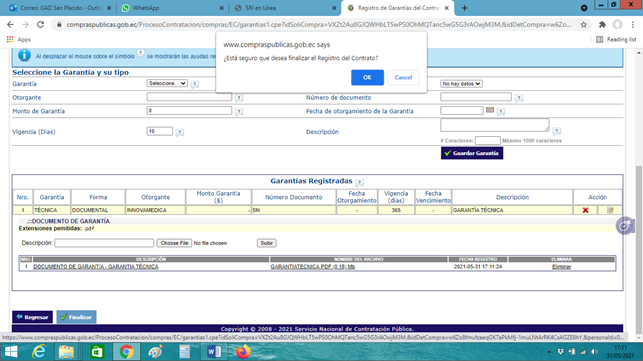Click the Guardar Garantía button
Screen dimensions: 643x361
tap(472, 153)
